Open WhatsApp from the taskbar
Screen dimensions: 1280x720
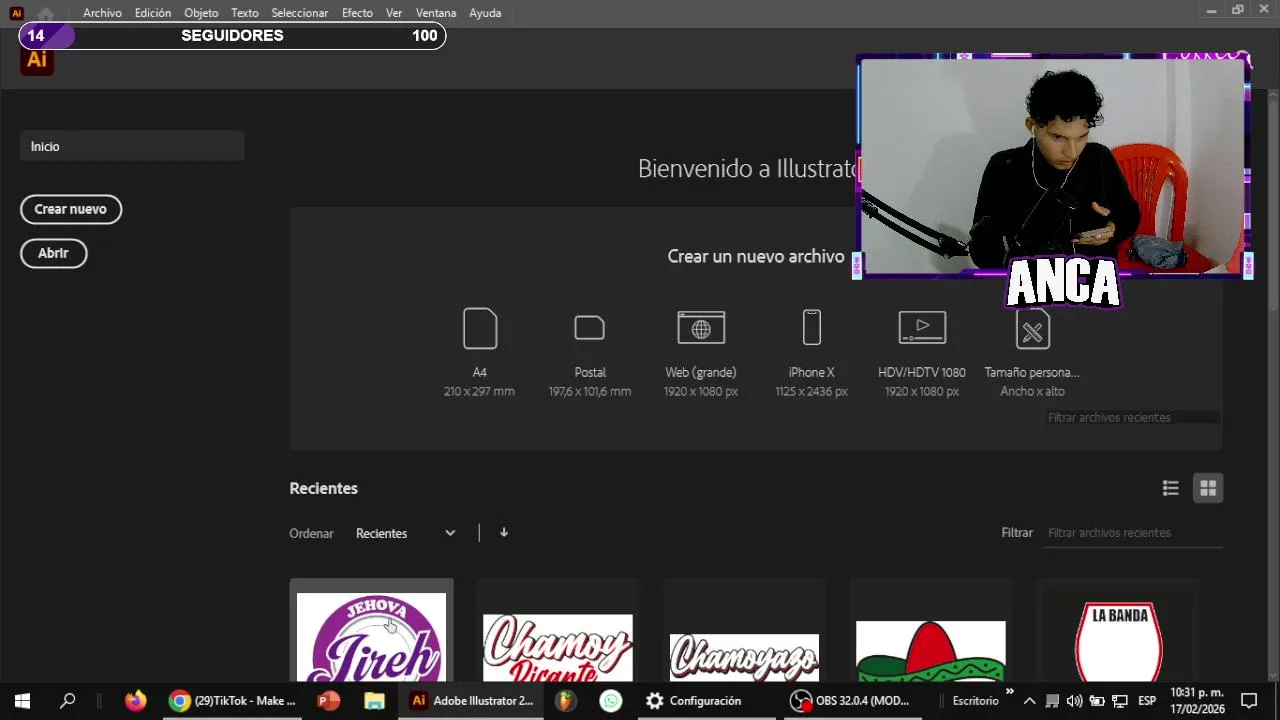611,701
